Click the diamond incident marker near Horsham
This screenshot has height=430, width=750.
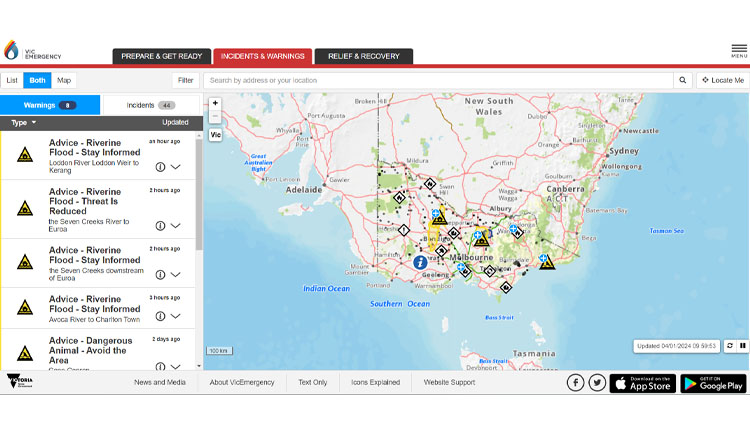(404, 230)
